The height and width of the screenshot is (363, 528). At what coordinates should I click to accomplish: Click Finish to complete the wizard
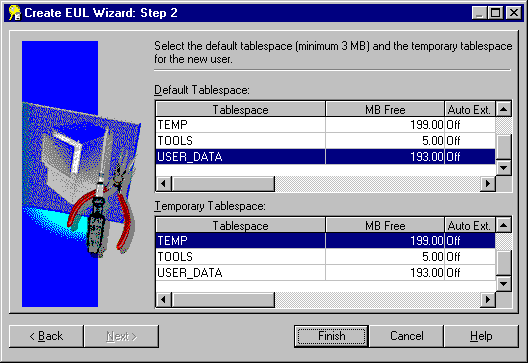(x=332, y=336)
